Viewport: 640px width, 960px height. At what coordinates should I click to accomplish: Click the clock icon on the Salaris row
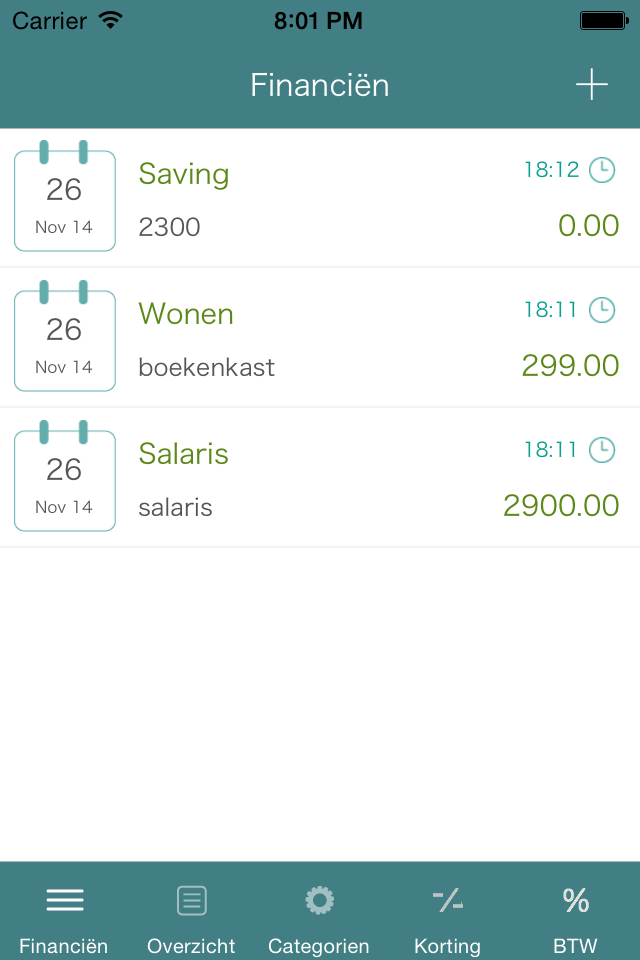click(601, 450)
